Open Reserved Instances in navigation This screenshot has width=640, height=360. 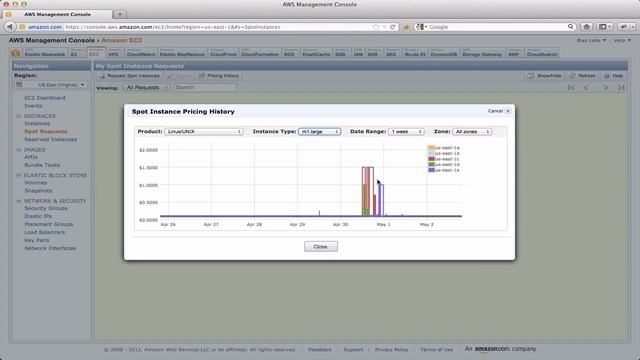[x=51, y=140]
